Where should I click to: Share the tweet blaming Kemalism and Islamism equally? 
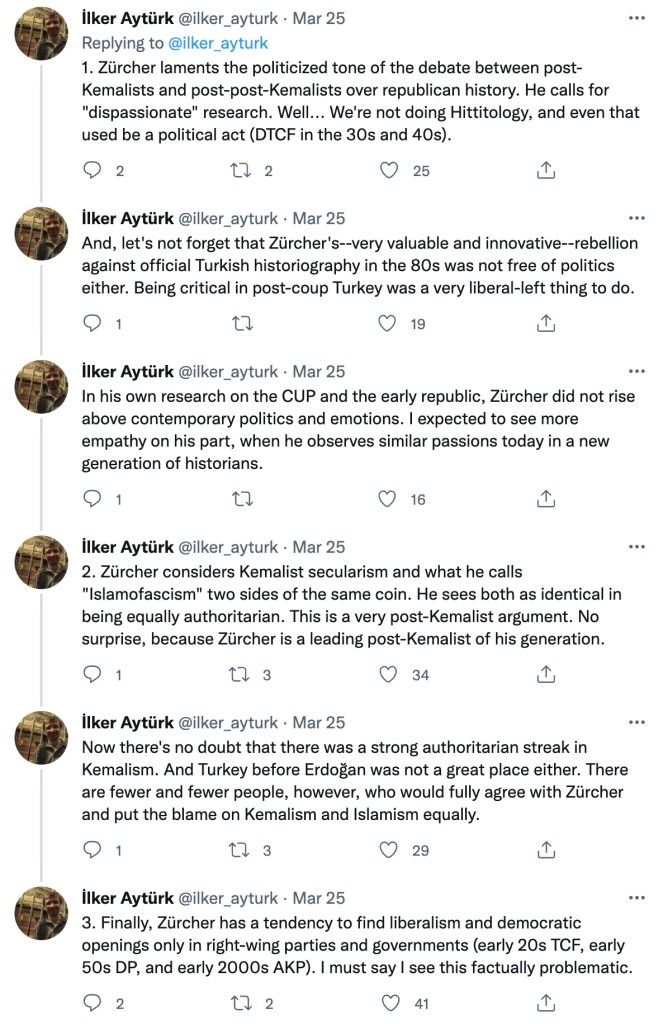coord(546,850)
